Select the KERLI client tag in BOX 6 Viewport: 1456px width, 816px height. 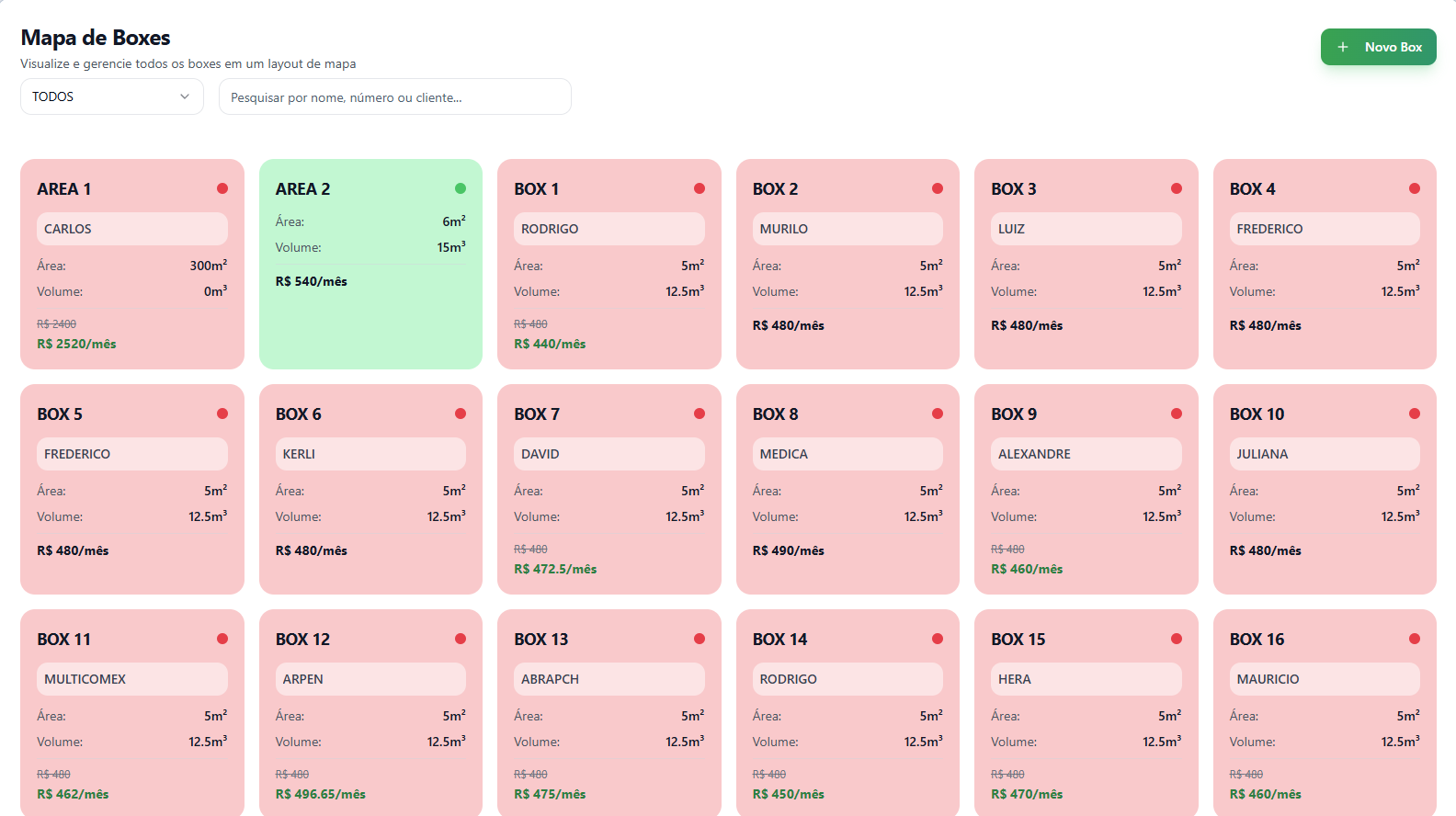[x=370, y=454]
